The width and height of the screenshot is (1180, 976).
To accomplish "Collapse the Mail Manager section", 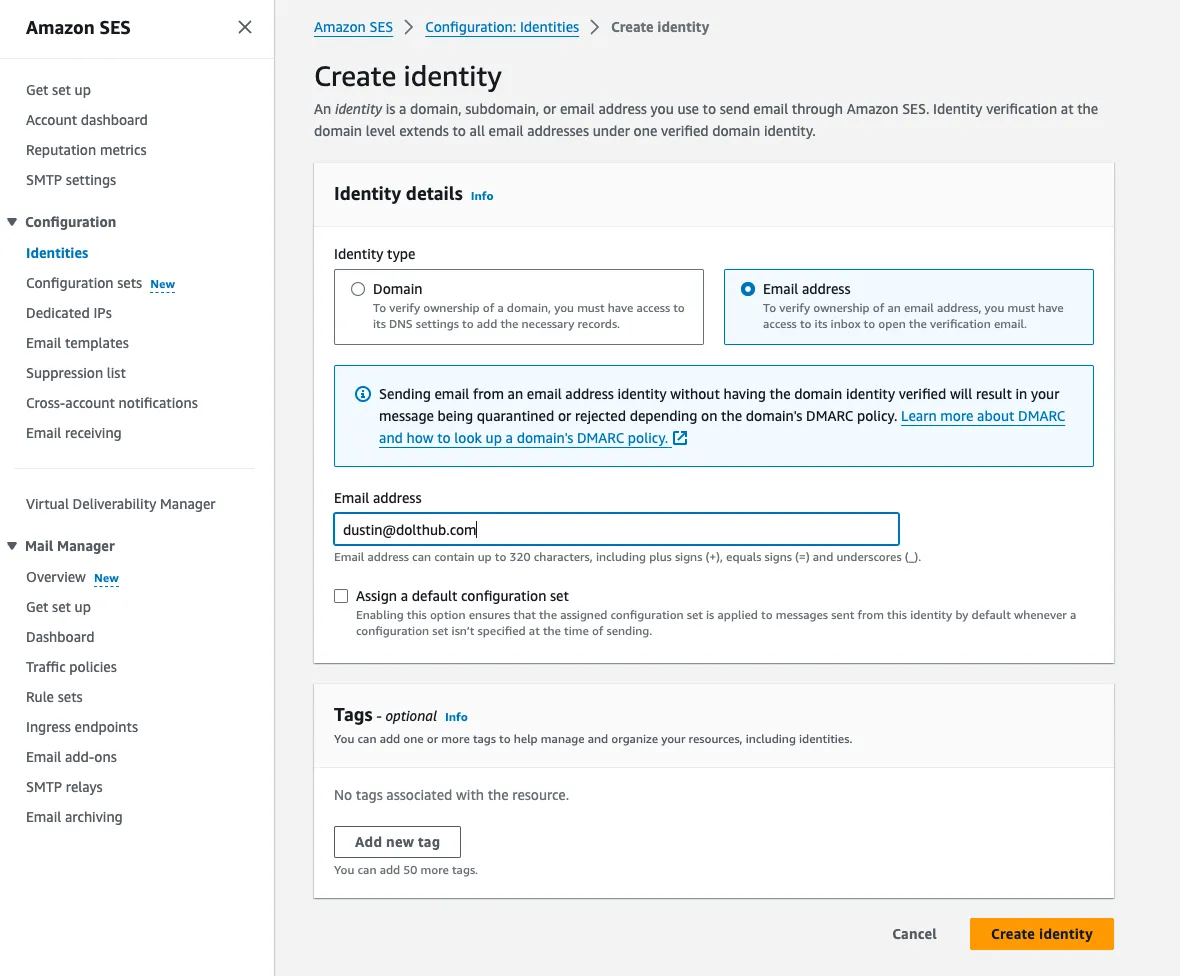I will tap(12, 546).
